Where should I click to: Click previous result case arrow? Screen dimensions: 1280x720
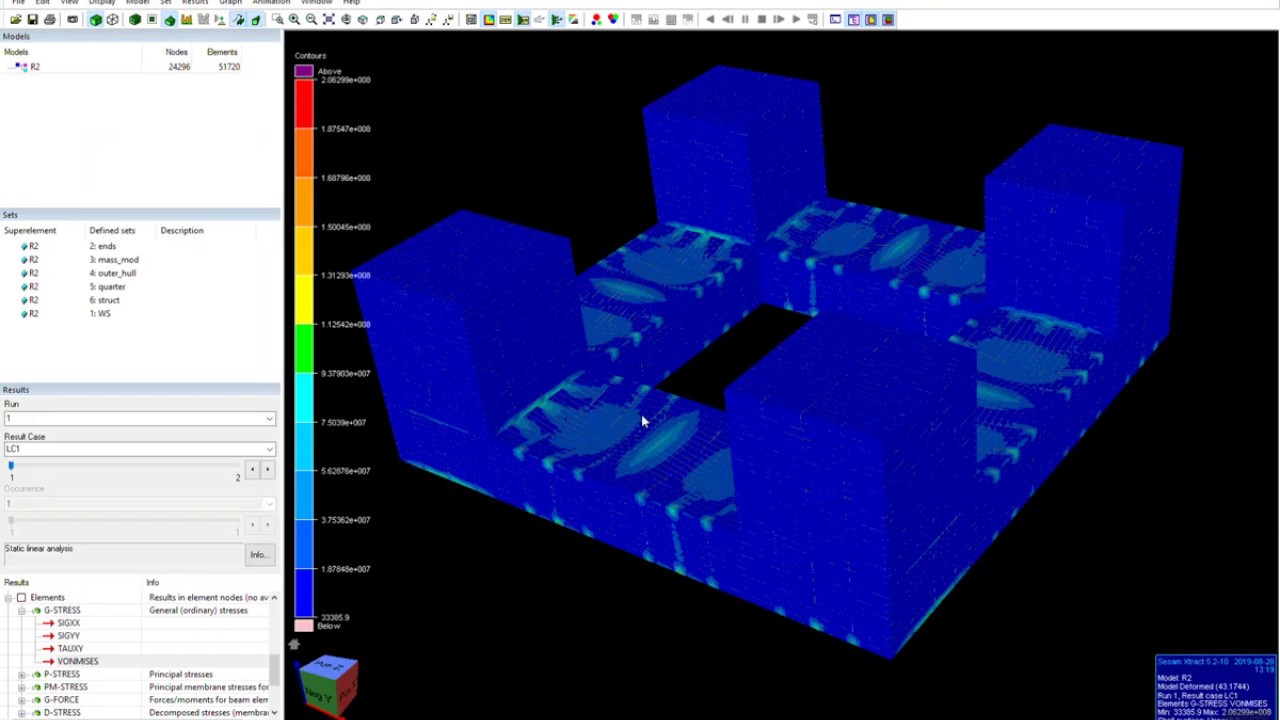252,470
